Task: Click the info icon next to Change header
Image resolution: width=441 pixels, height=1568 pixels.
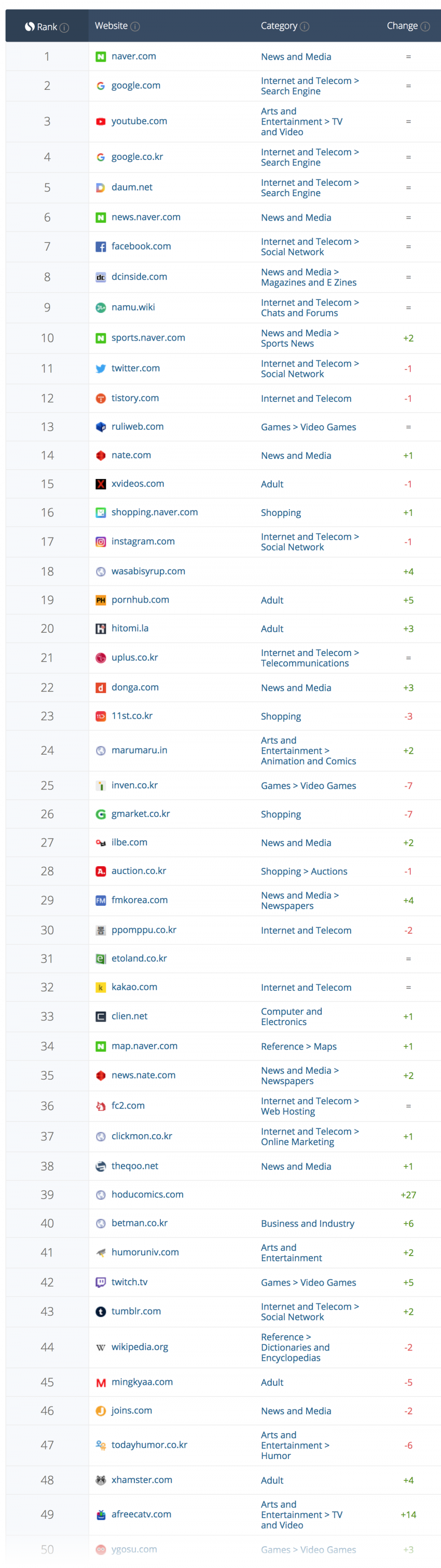Action: (425, 26)
